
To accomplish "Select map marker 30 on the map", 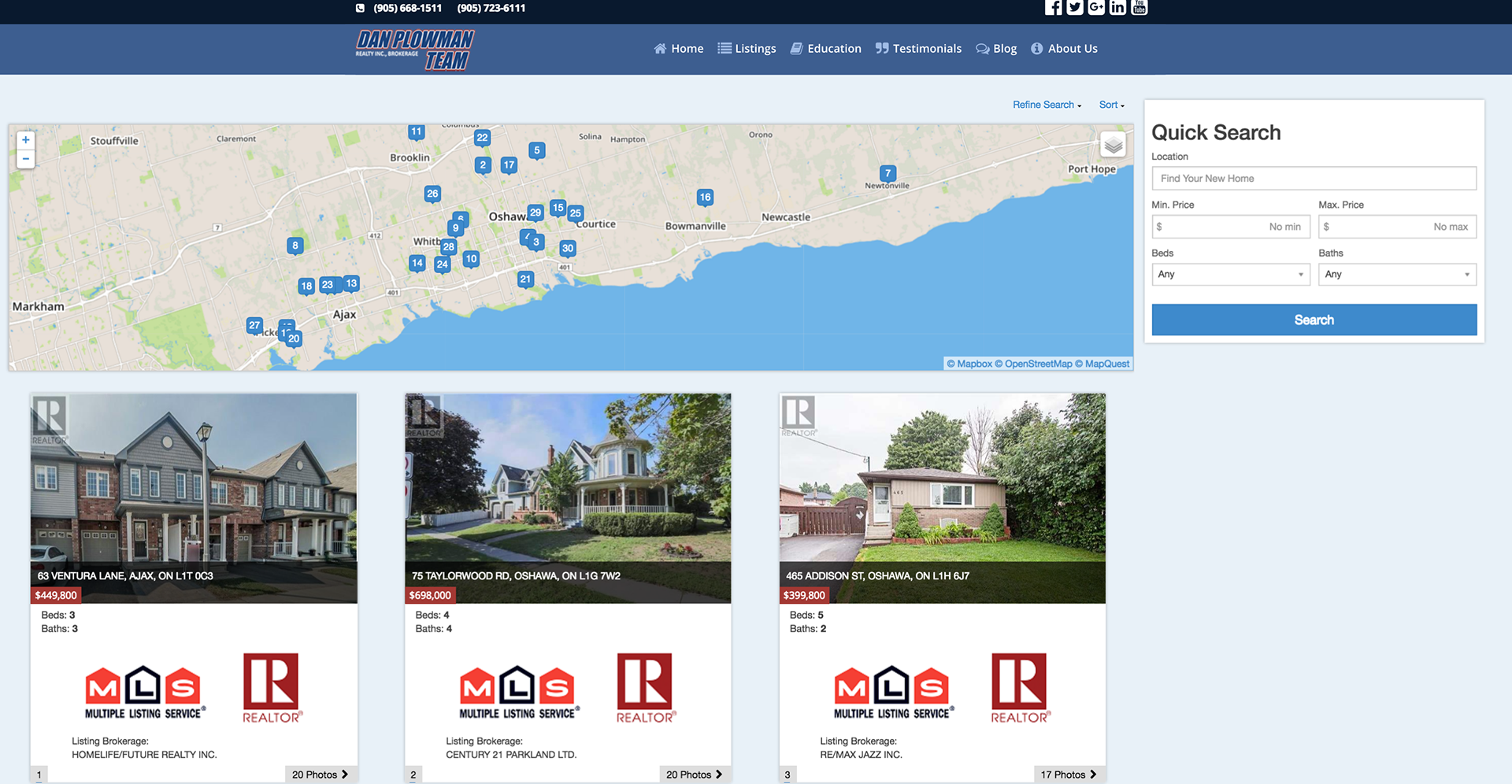I will [568, 249].
